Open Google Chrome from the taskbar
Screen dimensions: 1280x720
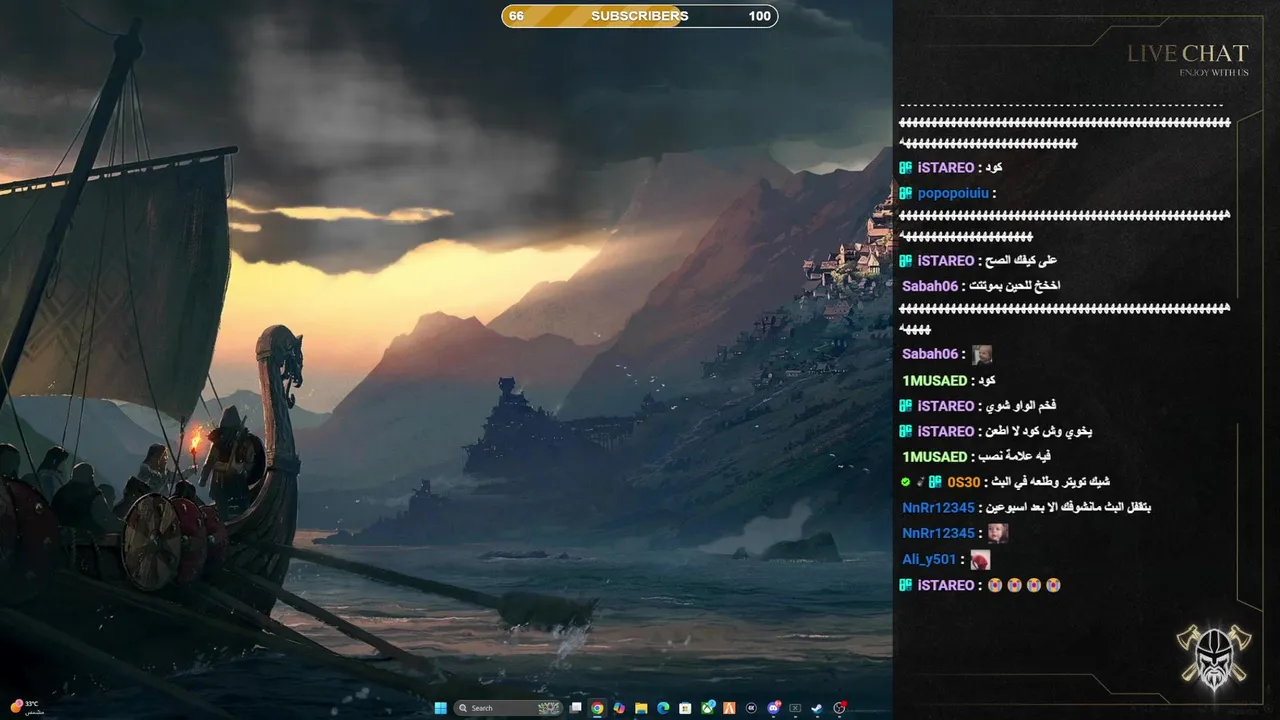click(x=597, y=708)
